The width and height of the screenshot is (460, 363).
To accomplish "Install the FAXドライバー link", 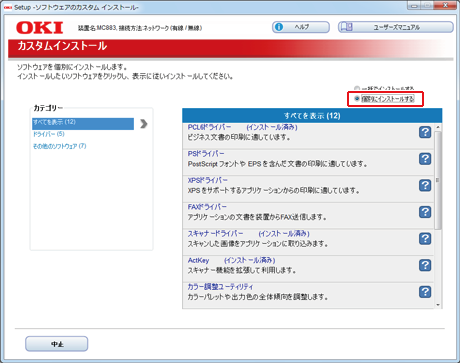I will coord(207,207).
